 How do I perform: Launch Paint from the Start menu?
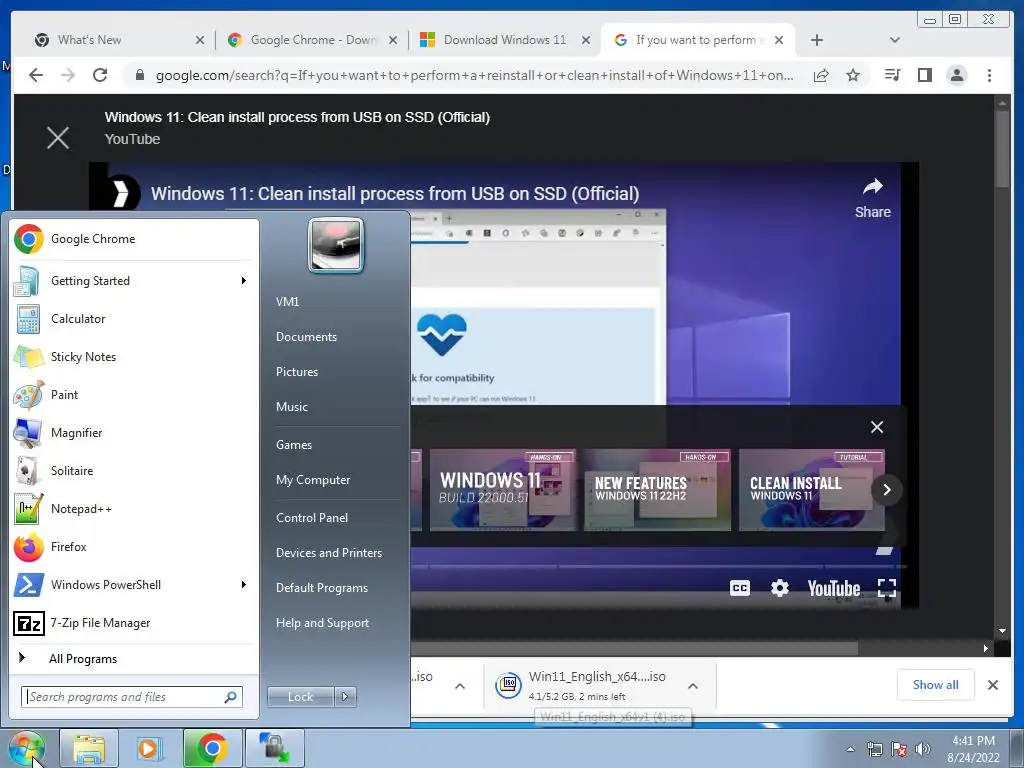(134, 394)
